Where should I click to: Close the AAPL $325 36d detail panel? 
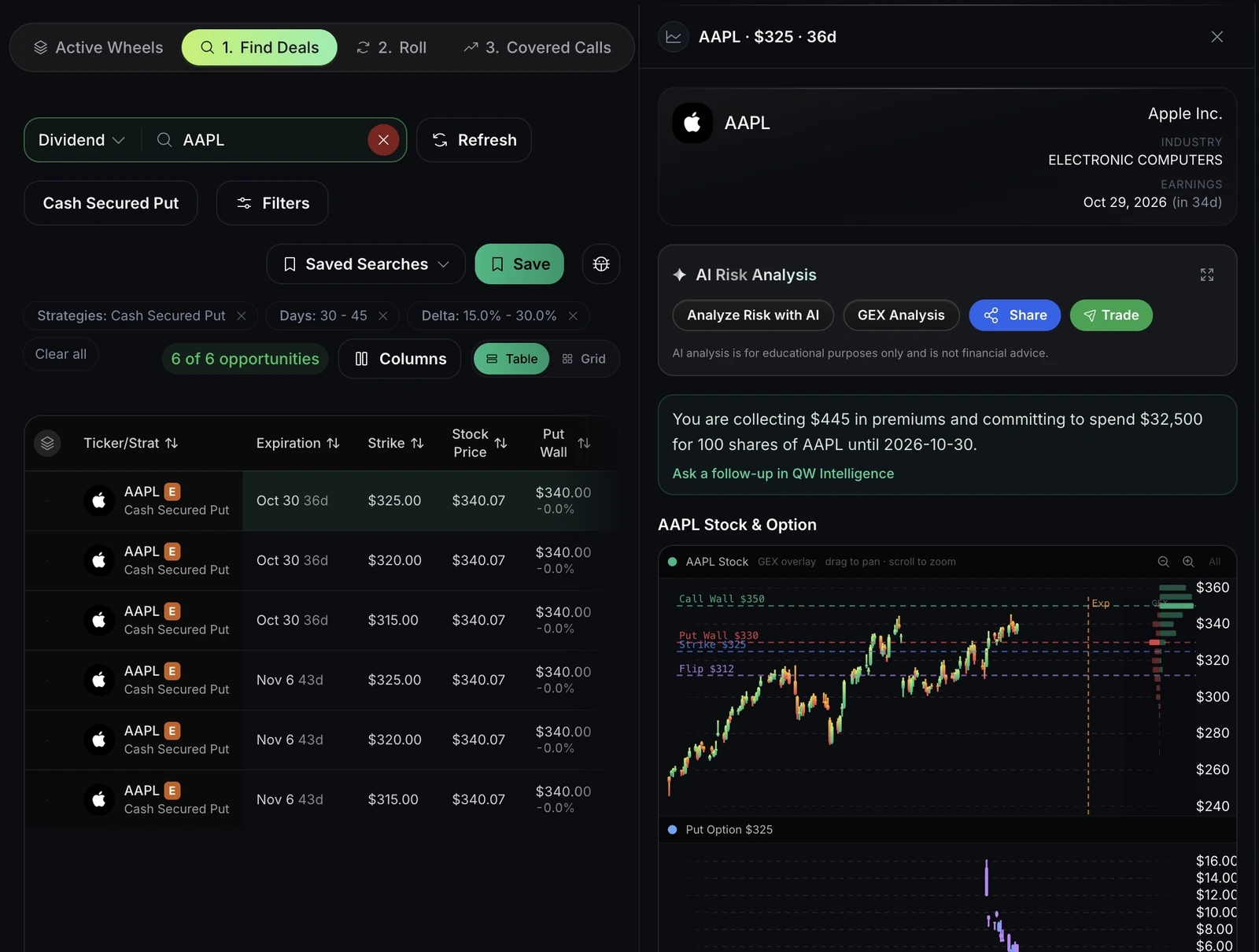pyautogui.click(x=1217, y=37)
